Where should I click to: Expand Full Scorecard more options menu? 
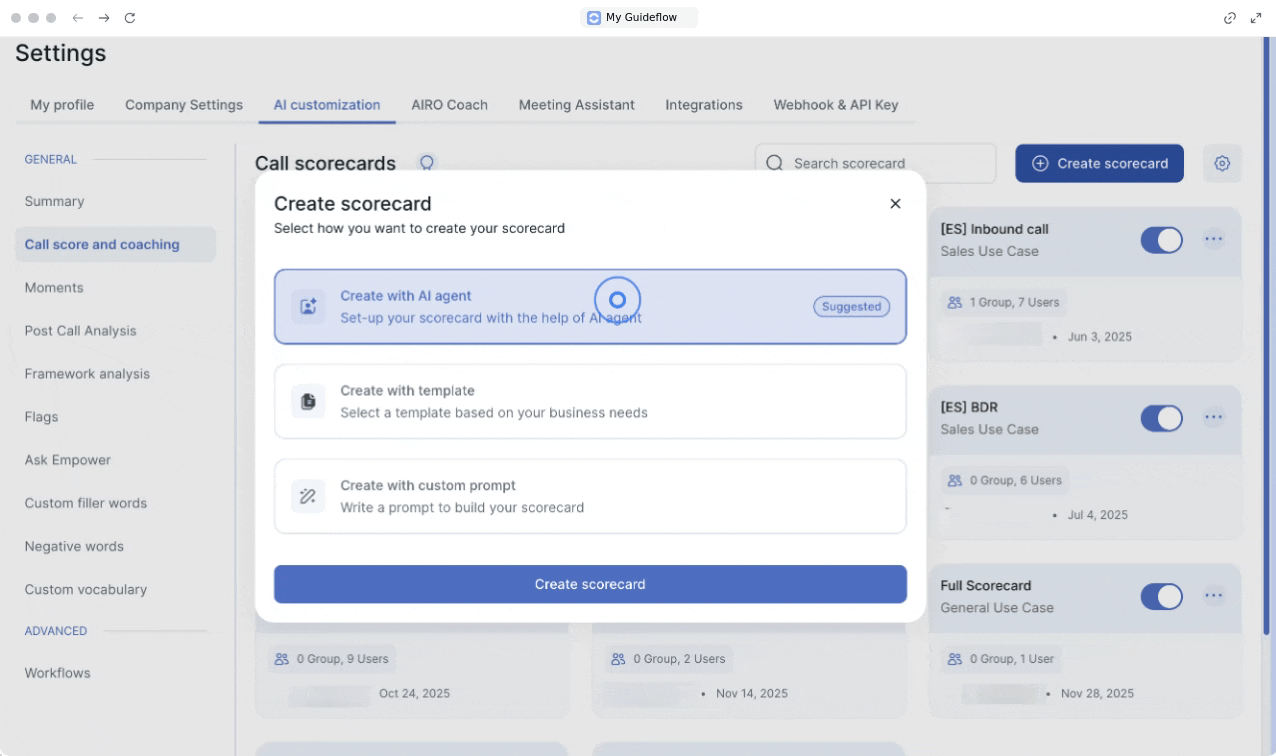(x=1214, y=595)
